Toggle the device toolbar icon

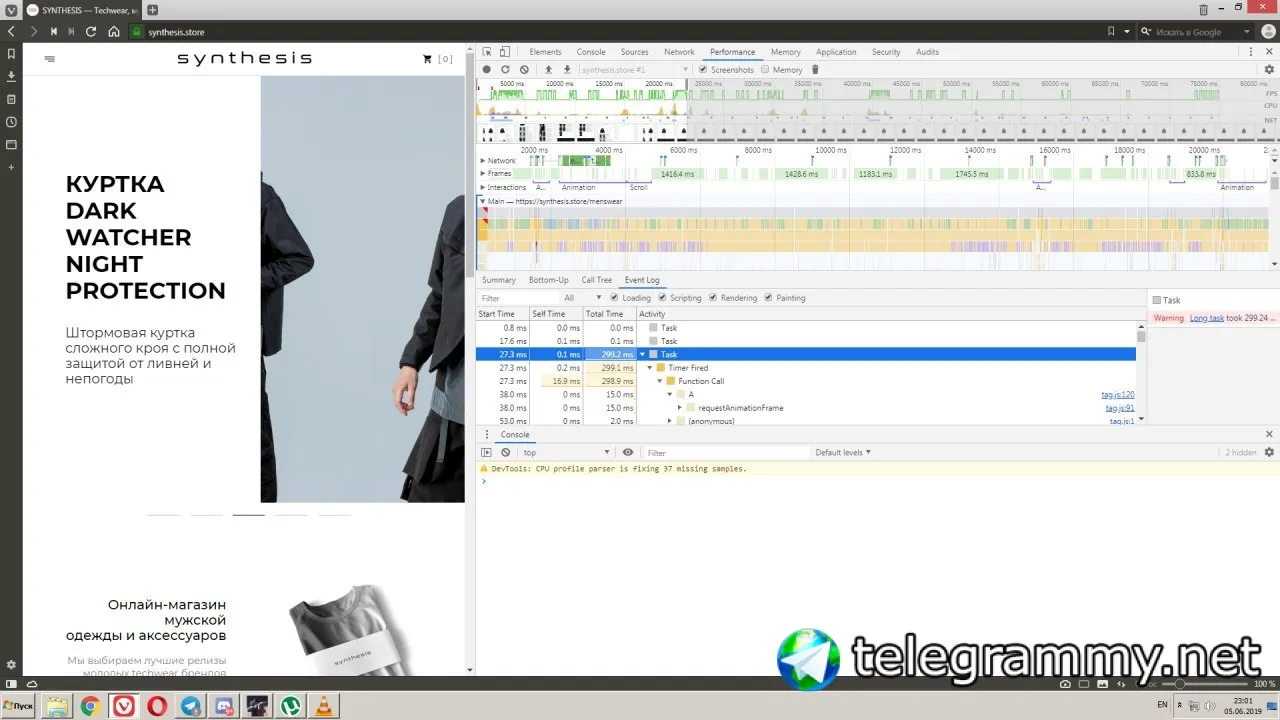(505, 52)
